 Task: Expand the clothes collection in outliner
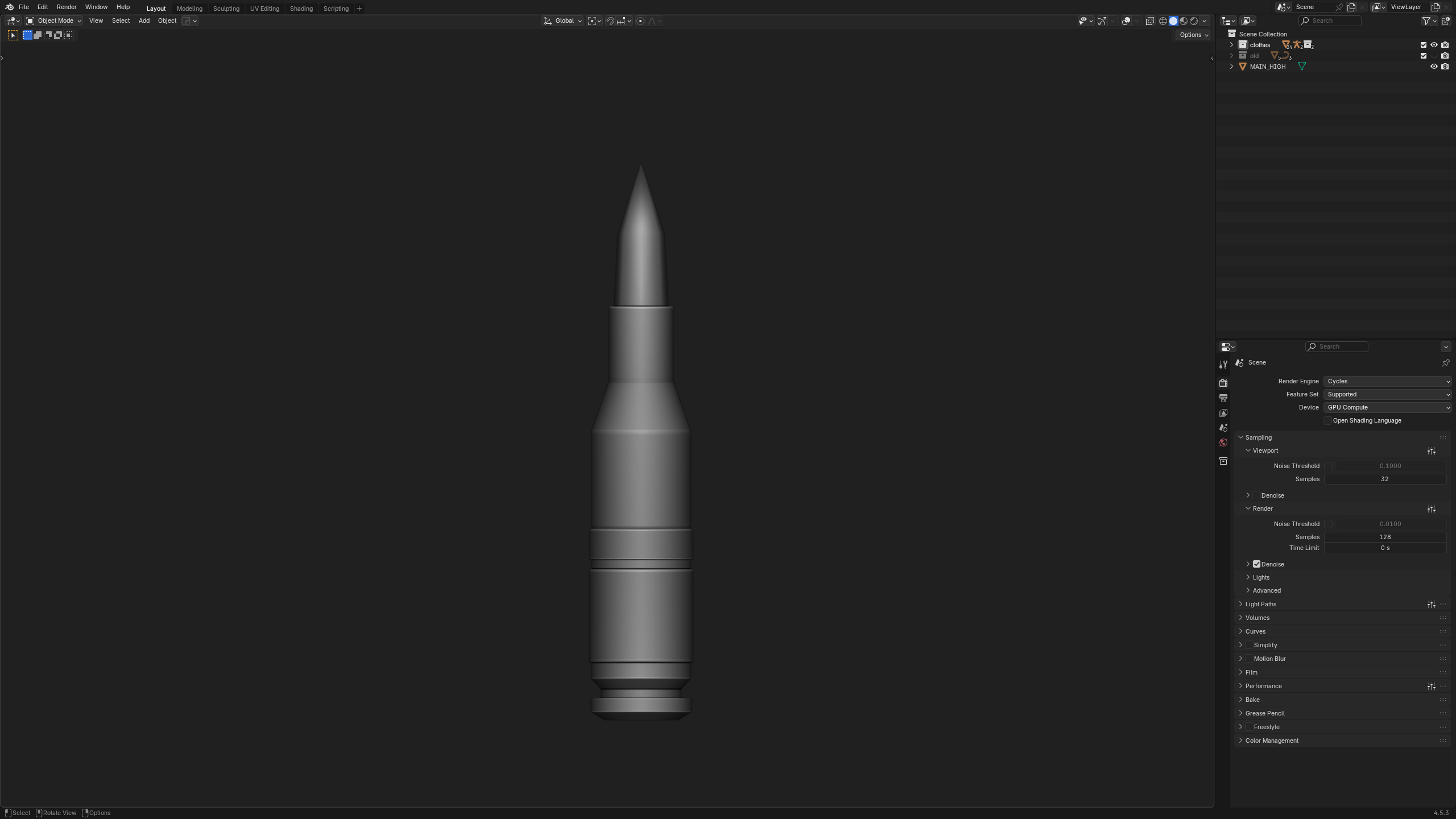click(x=1232, y=45)
